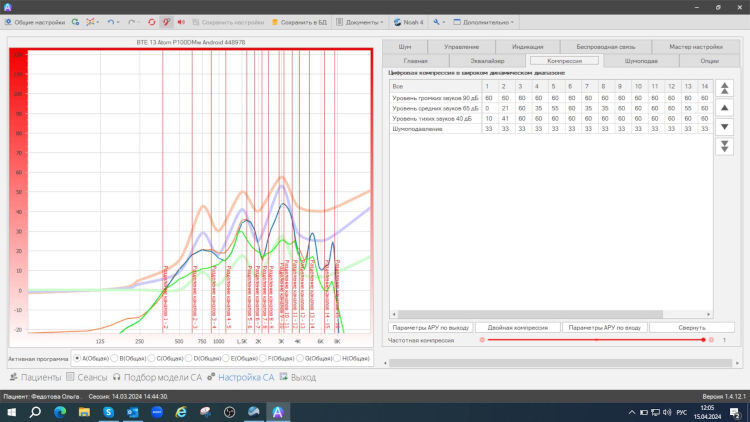The height and width of the screenshot is (422, 750).
Task: Click the right panel bottom horizontal scrollbar
Action: 560,363
